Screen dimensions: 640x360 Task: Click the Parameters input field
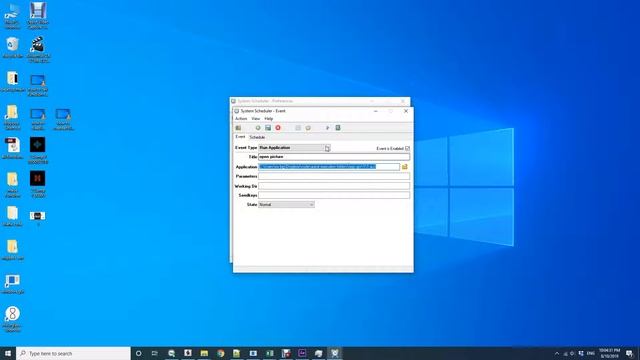point(334,176)
